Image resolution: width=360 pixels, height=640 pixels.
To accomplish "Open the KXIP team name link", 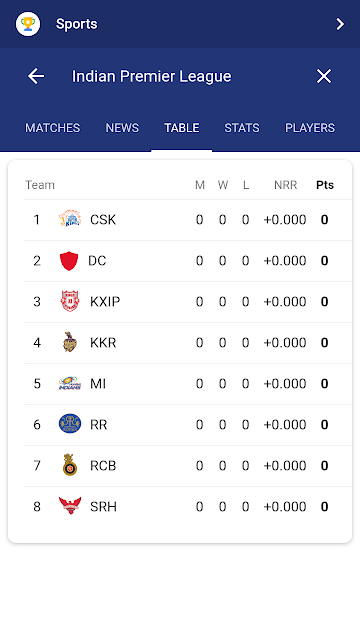I will [105, 302].
